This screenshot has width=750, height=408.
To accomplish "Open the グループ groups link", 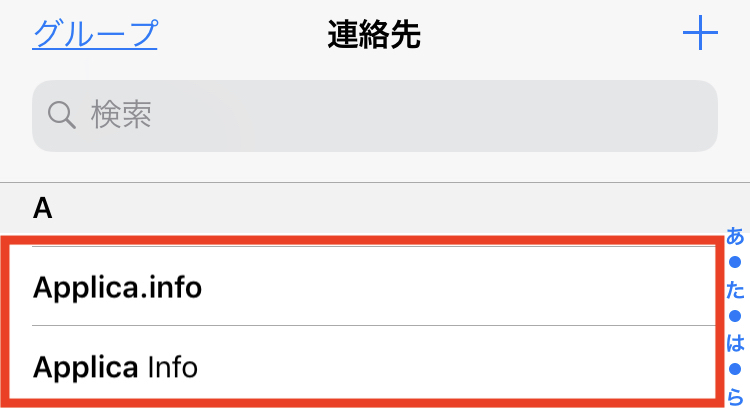I will 95,34.
